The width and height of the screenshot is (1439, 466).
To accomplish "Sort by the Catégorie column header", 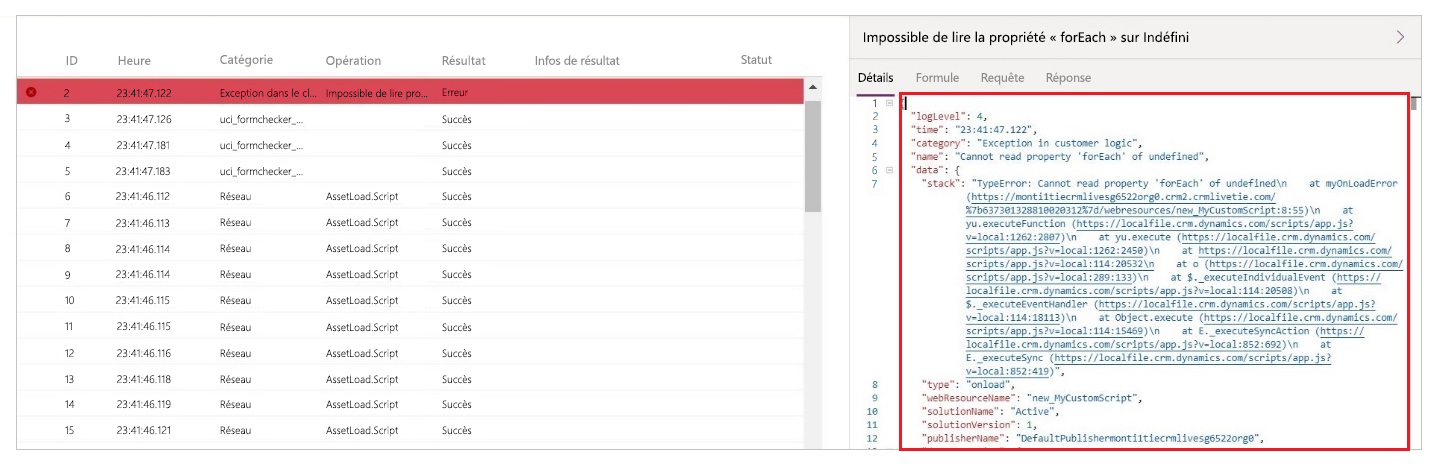I will 246,60.
